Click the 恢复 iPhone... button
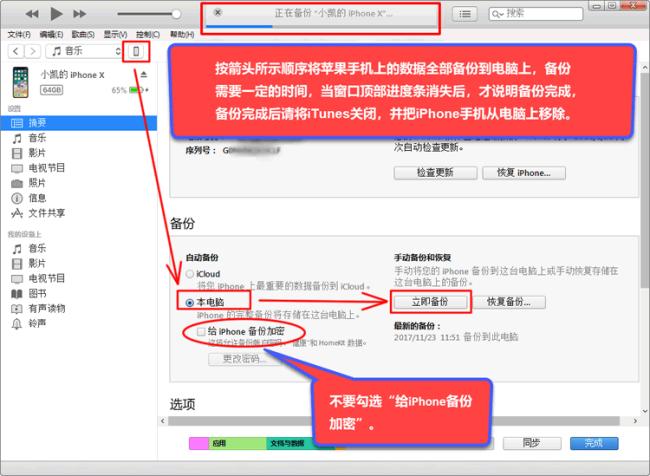The image size is (650, 476). pyautogui.click(x=524, y=173)
